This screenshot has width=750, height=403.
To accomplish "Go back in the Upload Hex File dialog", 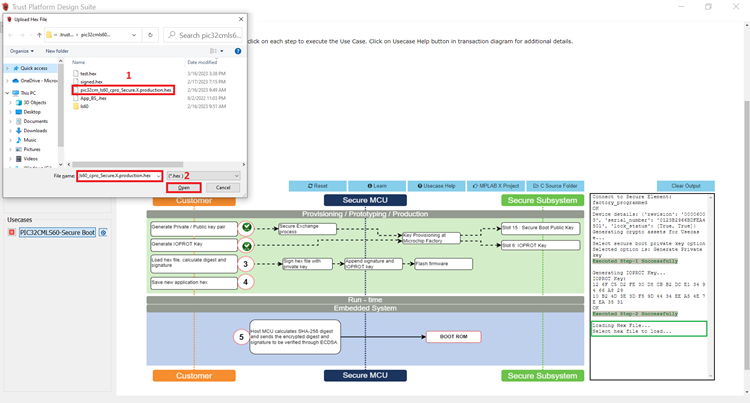I will pos(11,35).
